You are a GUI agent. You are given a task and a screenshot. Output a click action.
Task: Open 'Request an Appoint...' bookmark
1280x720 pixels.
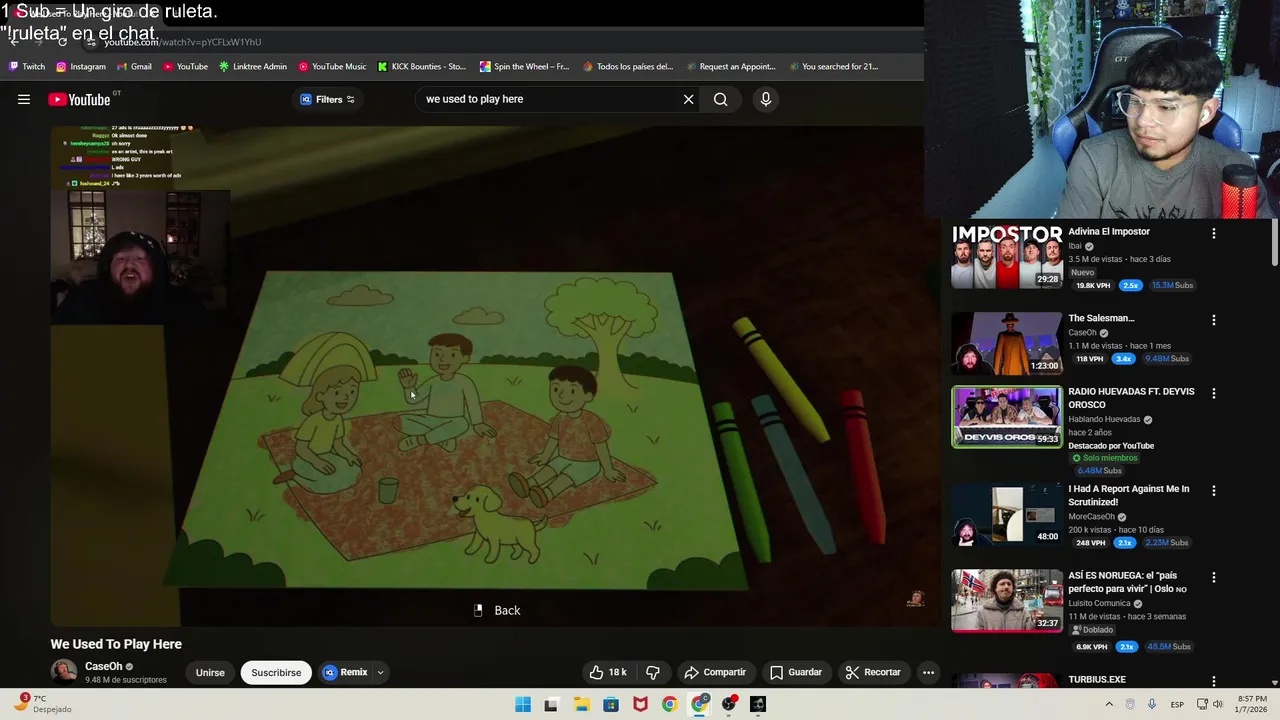coord(731,67)
